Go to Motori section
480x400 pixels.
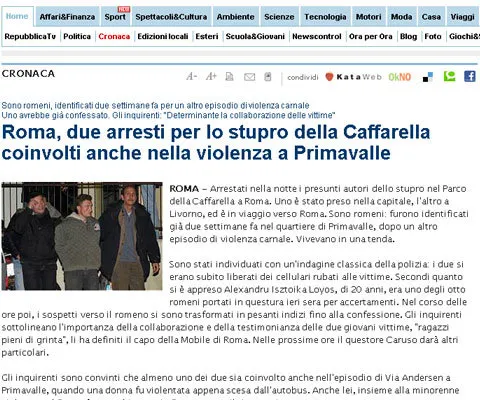click(x=369, y=17)
